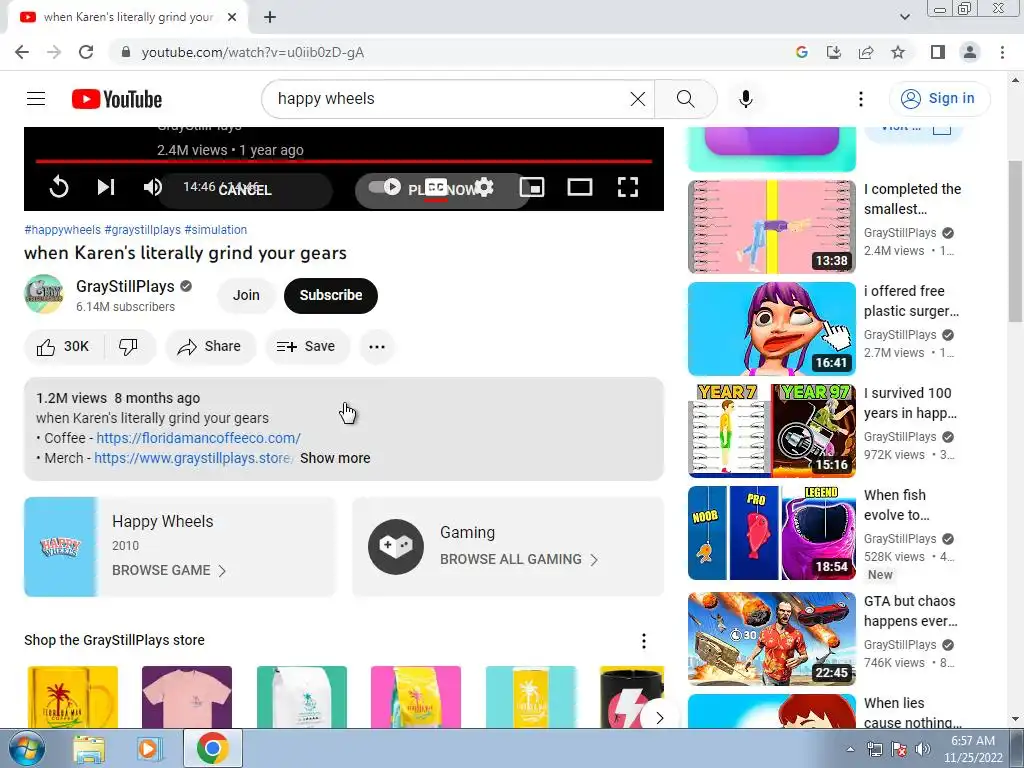The image size is (1024, 768).
Task: Click the address bar URL
Action: point(253,52)
